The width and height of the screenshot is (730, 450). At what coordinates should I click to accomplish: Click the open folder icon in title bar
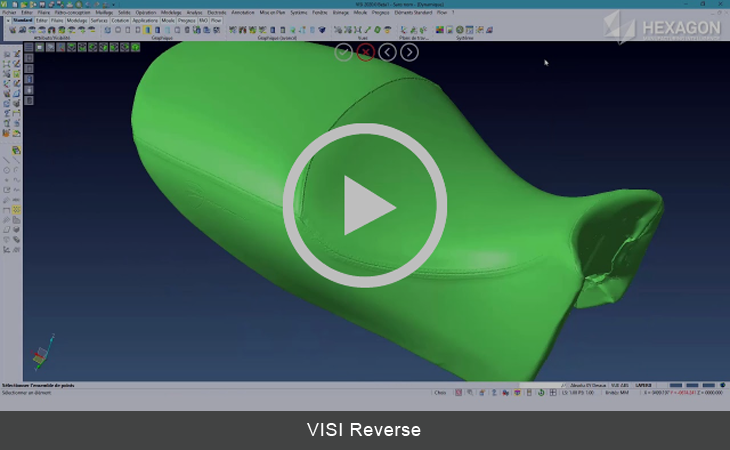24,4
